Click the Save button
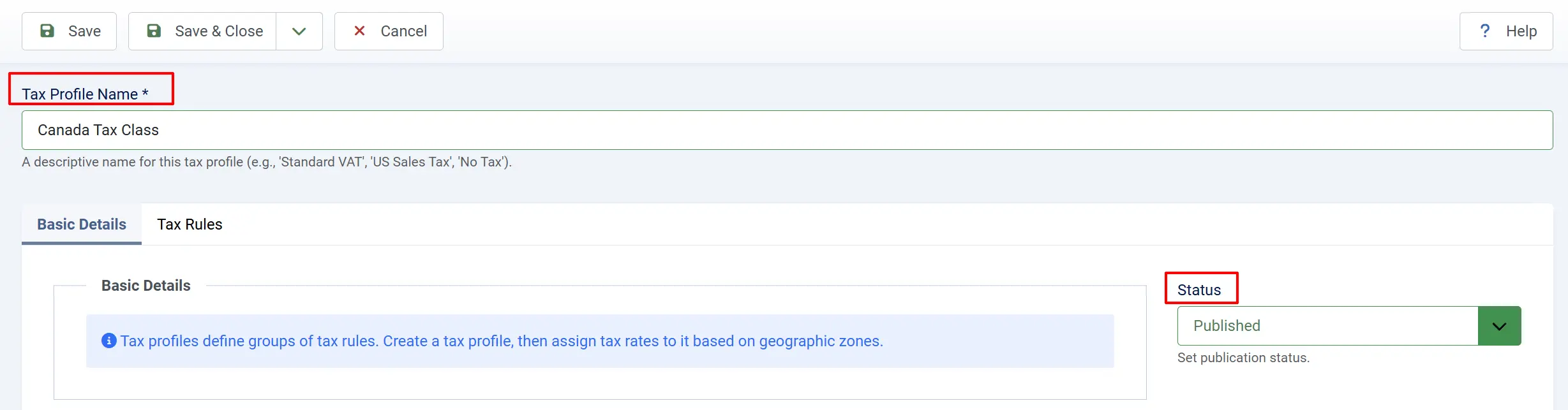This screenshot has height=410, width=1568. (x=69, y=31)
